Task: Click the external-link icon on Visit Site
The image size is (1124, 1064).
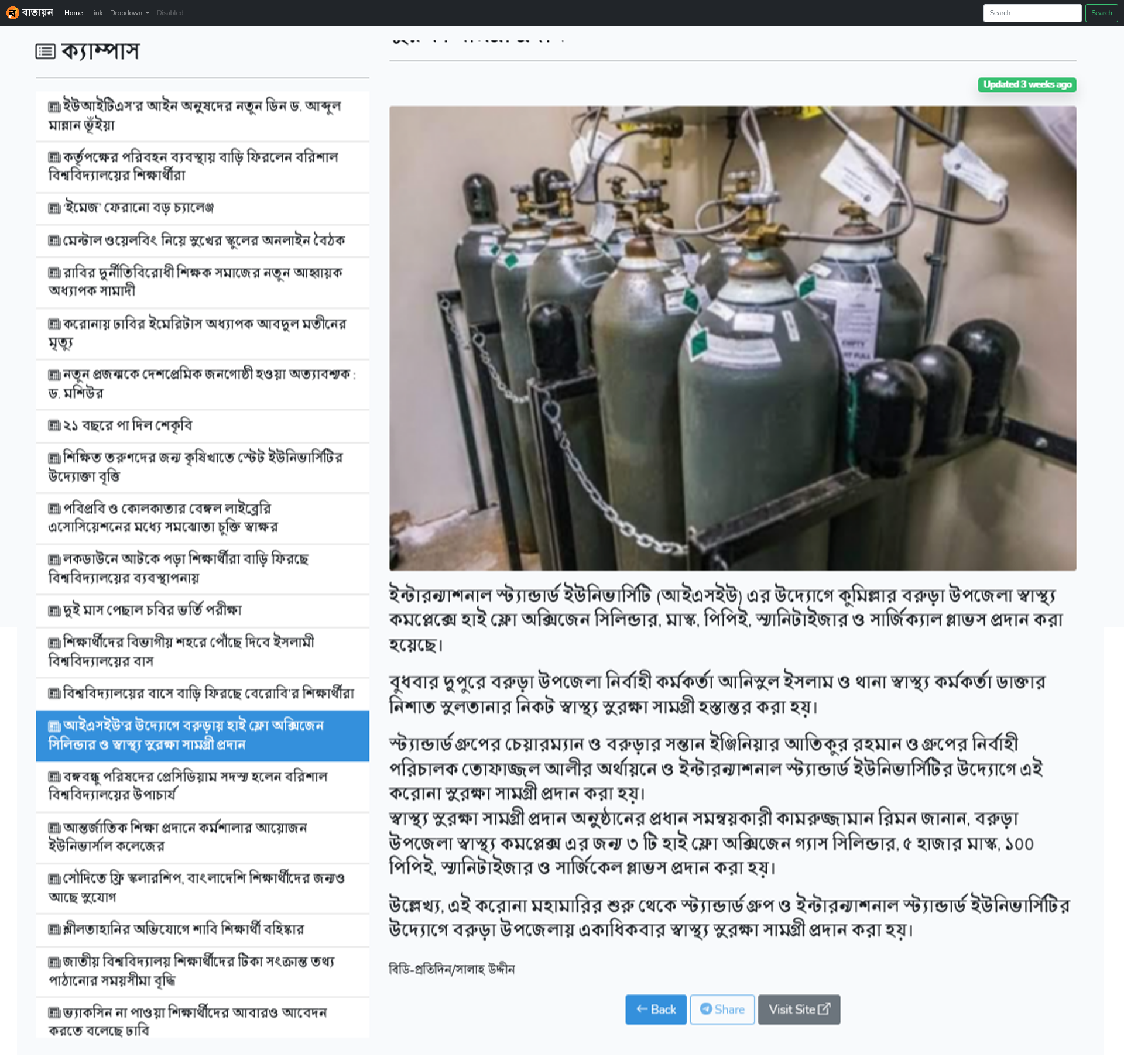Action: tap(824, 1009)
